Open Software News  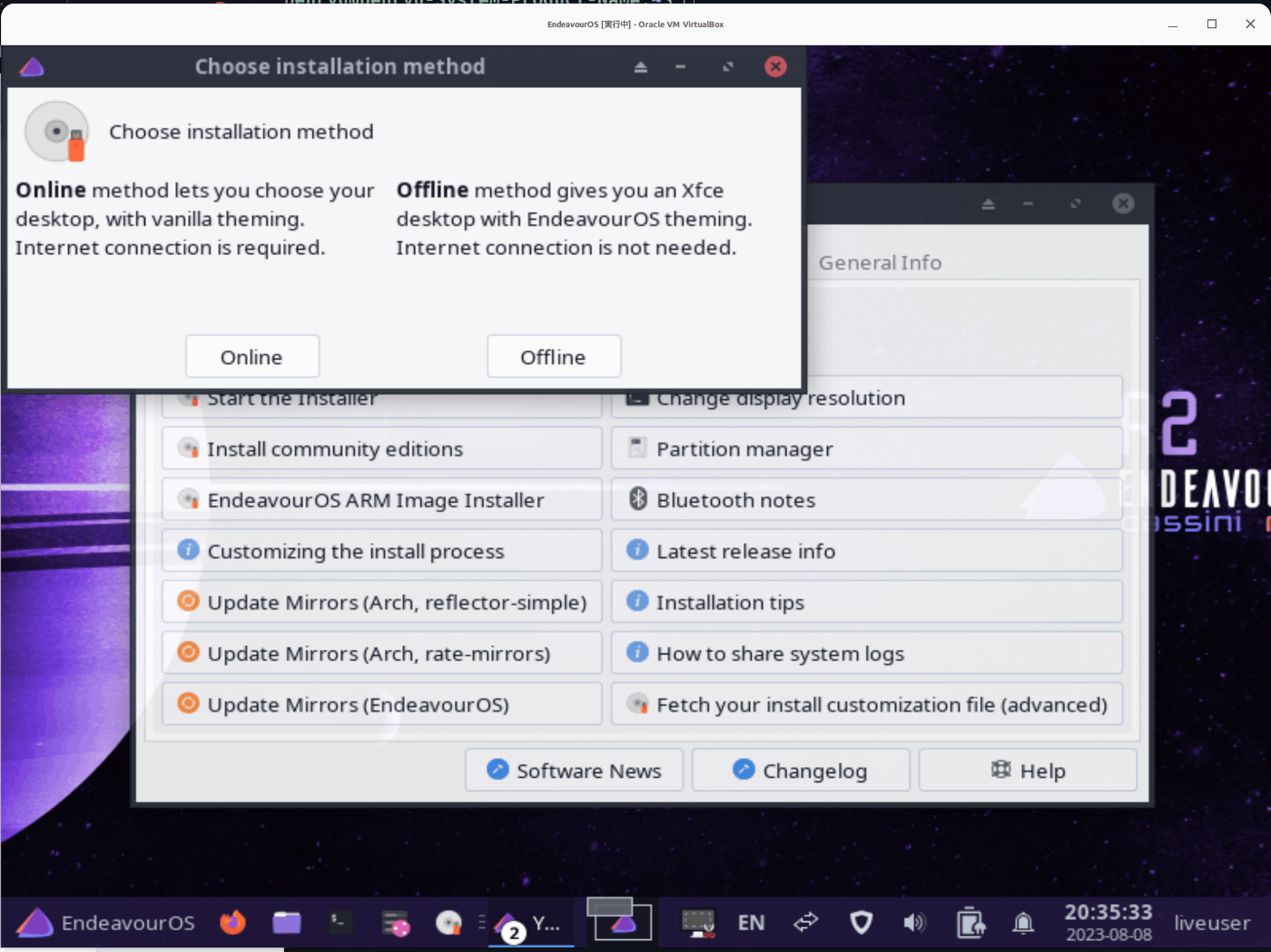tap(574, 770)
